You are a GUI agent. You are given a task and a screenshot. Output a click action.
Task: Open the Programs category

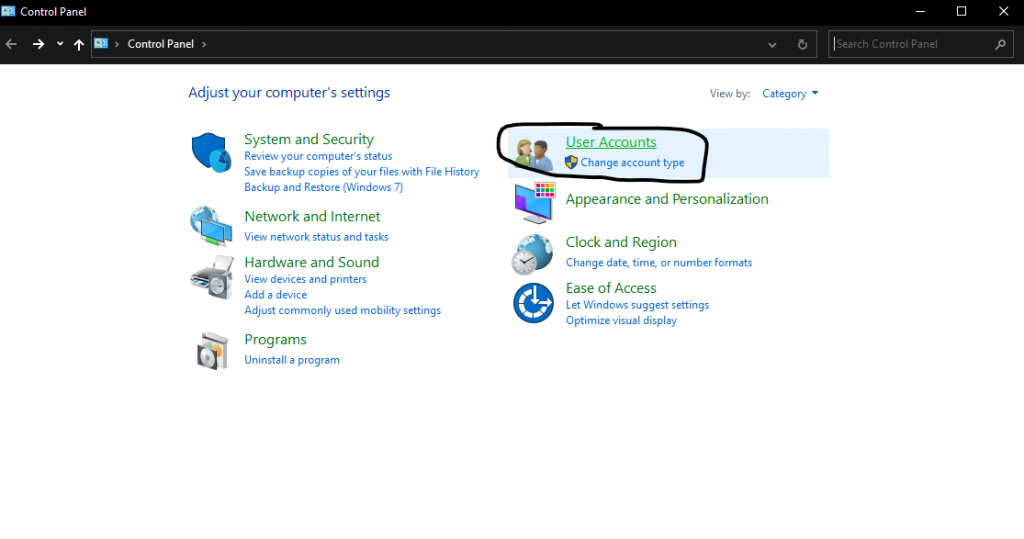pyautogui.click(x=275, y=340)
